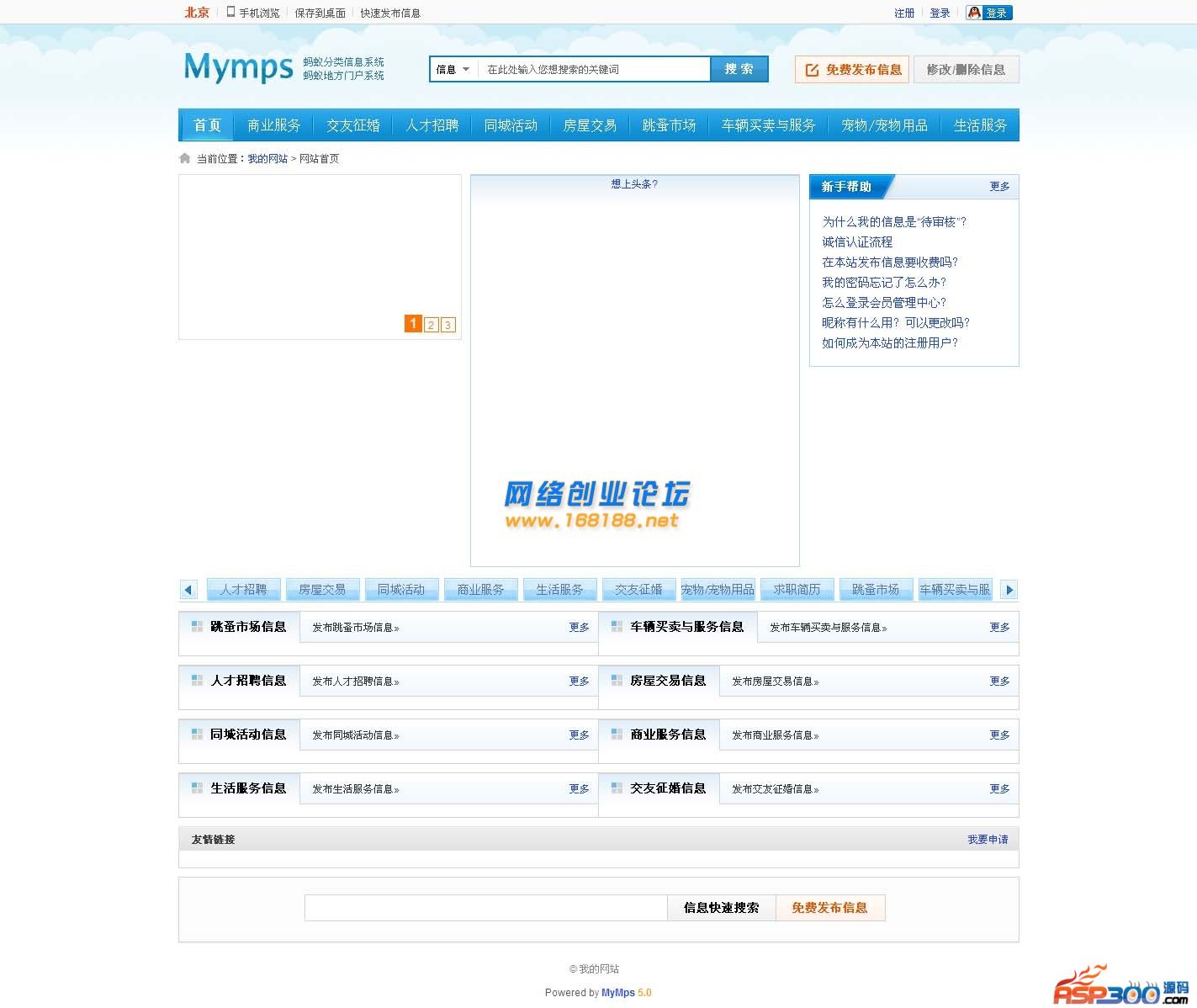Click icon beside 房屋交易信息 heading
1197x1008 pixels.
click(617, 680)
